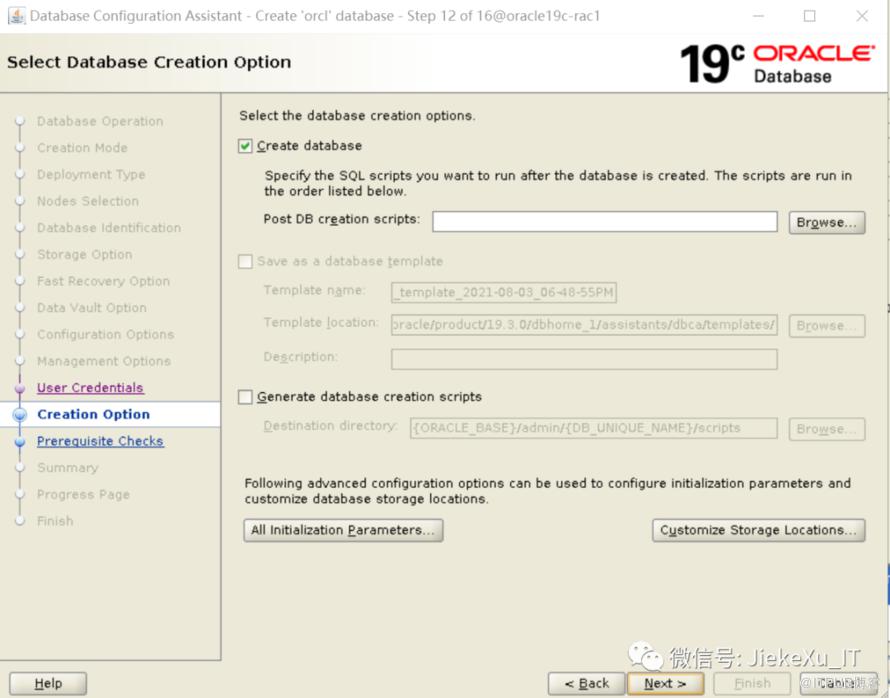Viewport: 890px width, 698px height.
Task: Click the Post DB creation scripts field
Action: [x=604, y=221]
